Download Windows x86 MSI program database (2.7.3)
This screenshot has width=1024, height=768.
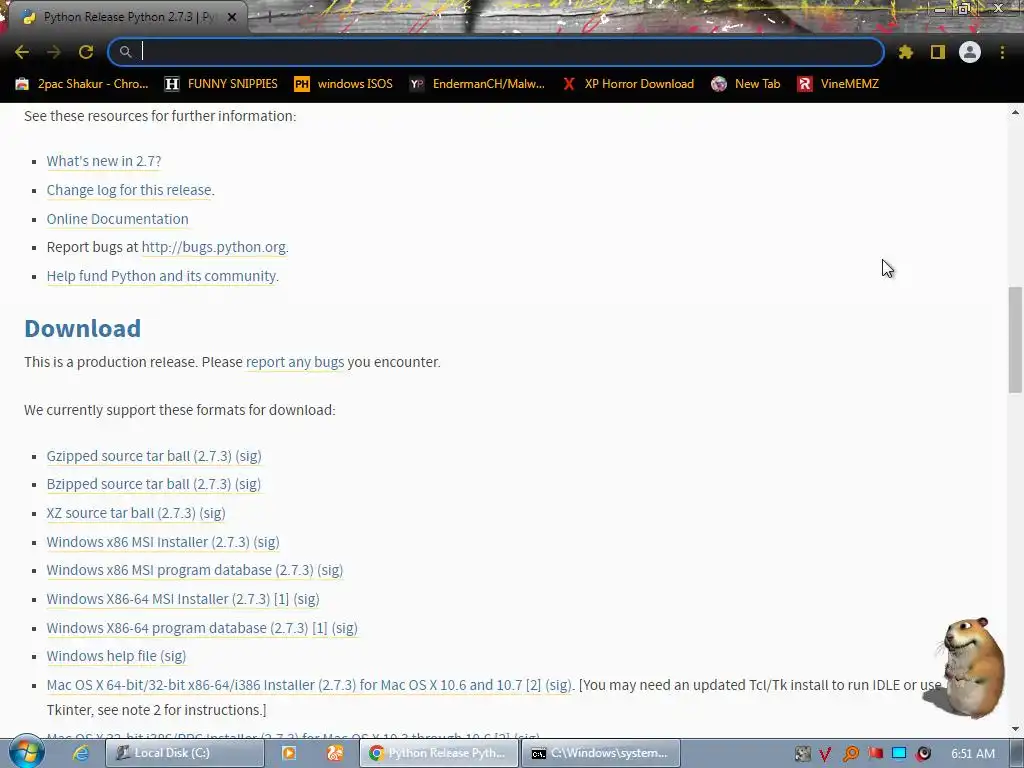coord(180,570)
